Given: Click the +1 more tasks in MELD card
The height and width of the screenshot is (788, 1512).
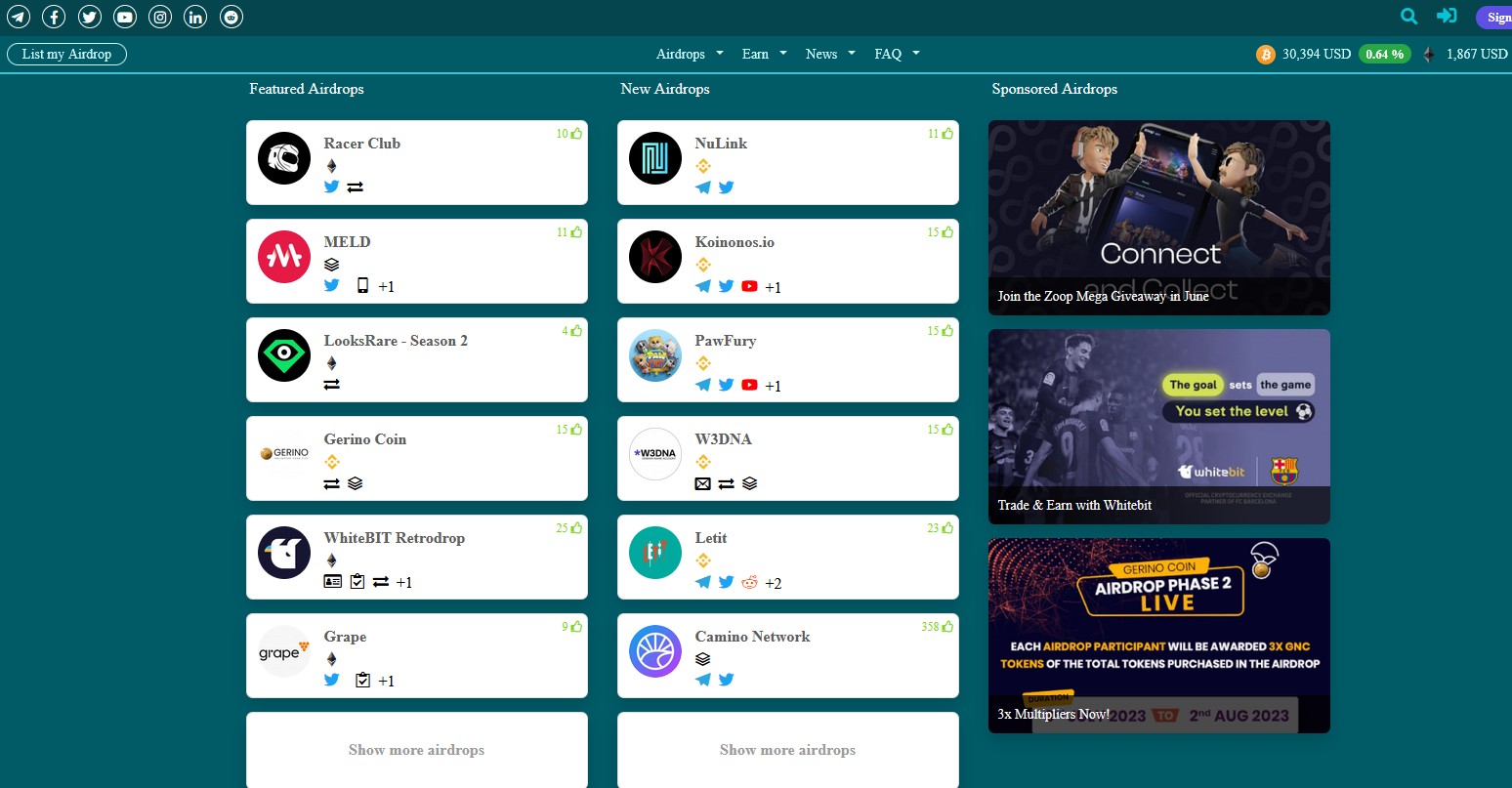Looking at the screenshot, I should coord(387,286).
